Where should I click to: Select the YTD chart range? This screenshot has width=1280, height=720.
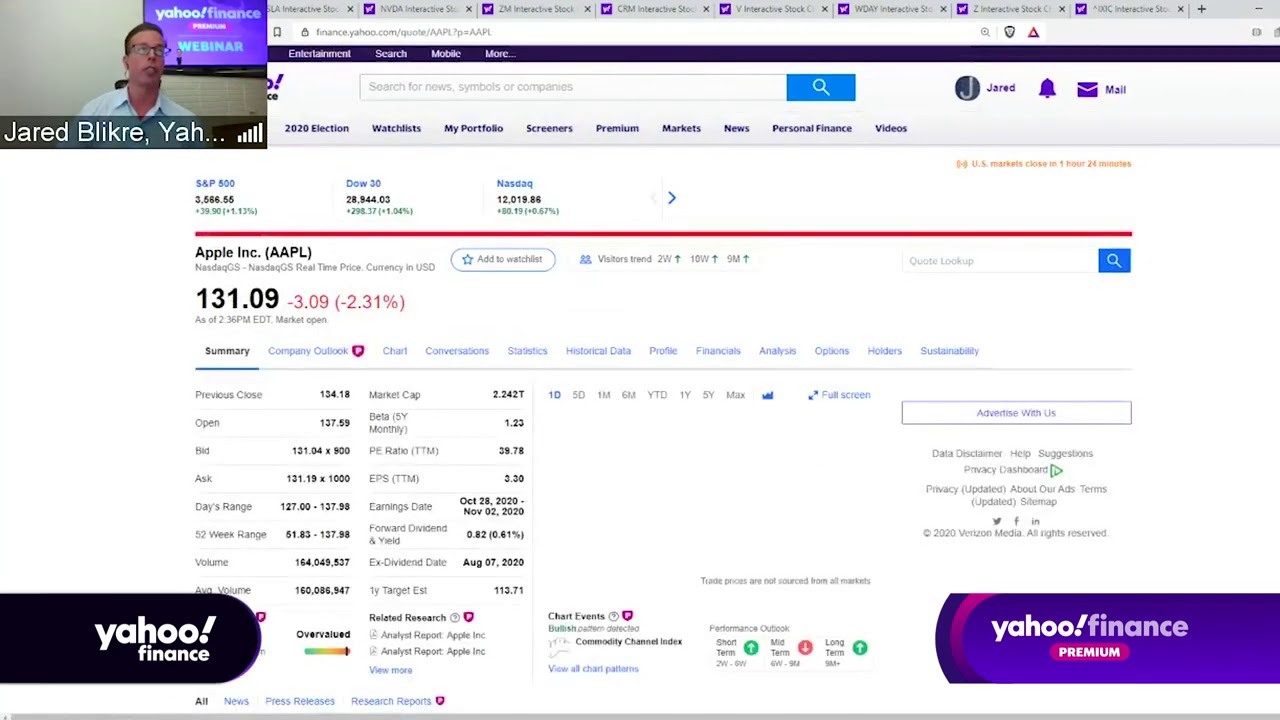pos(657,395)
